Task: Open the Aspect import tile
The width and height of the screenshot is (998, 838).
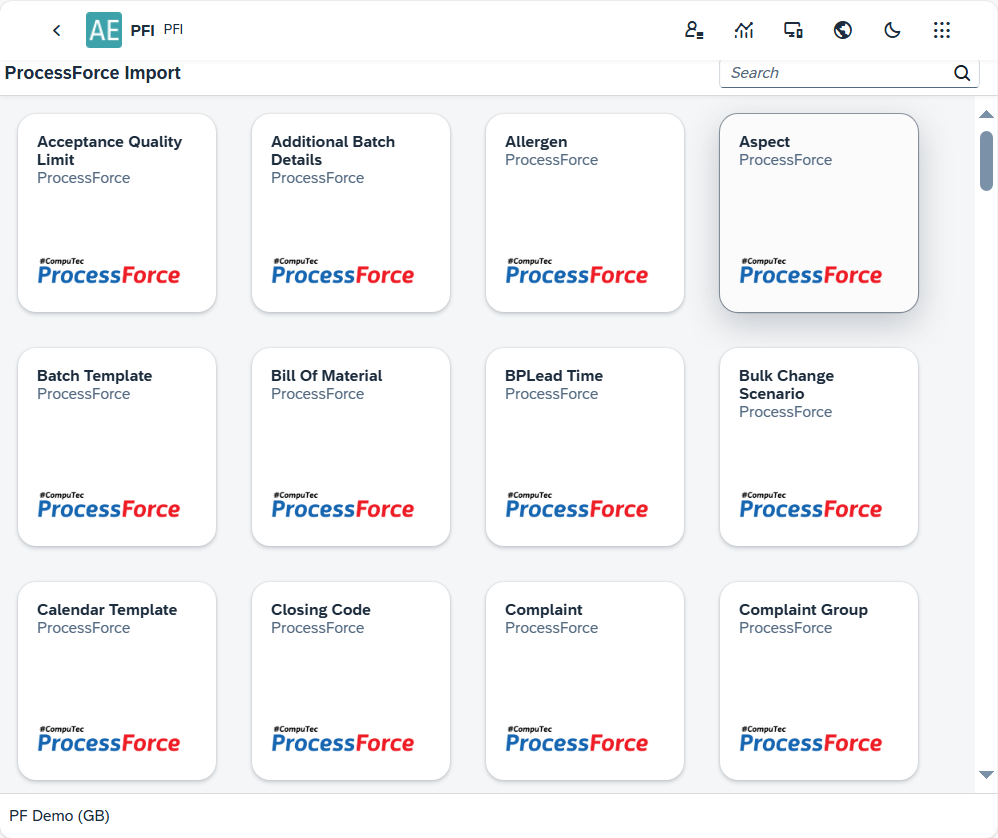Action: pos(818,212)
